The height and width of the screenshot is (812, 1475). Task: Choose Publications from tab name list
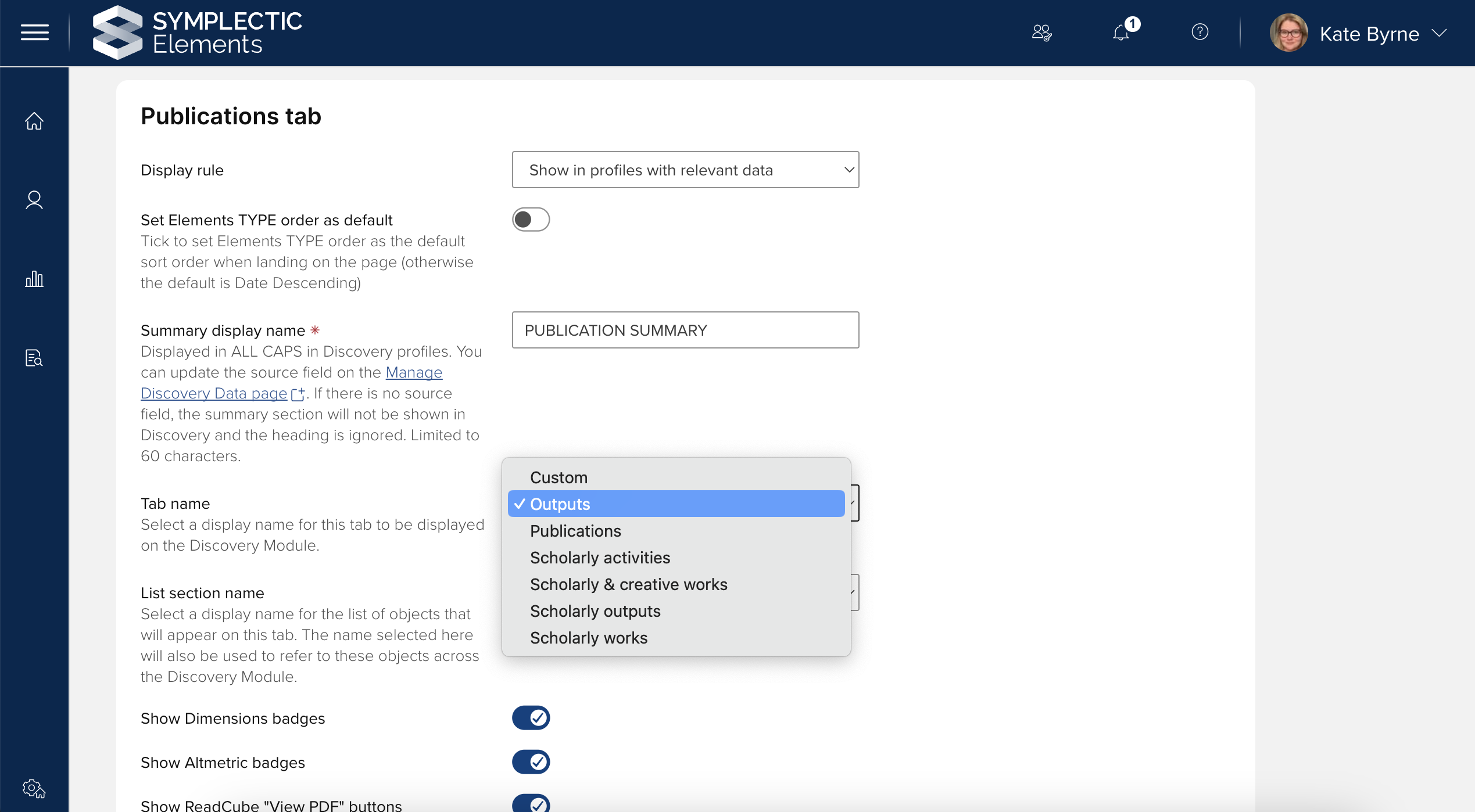[575, 531]
